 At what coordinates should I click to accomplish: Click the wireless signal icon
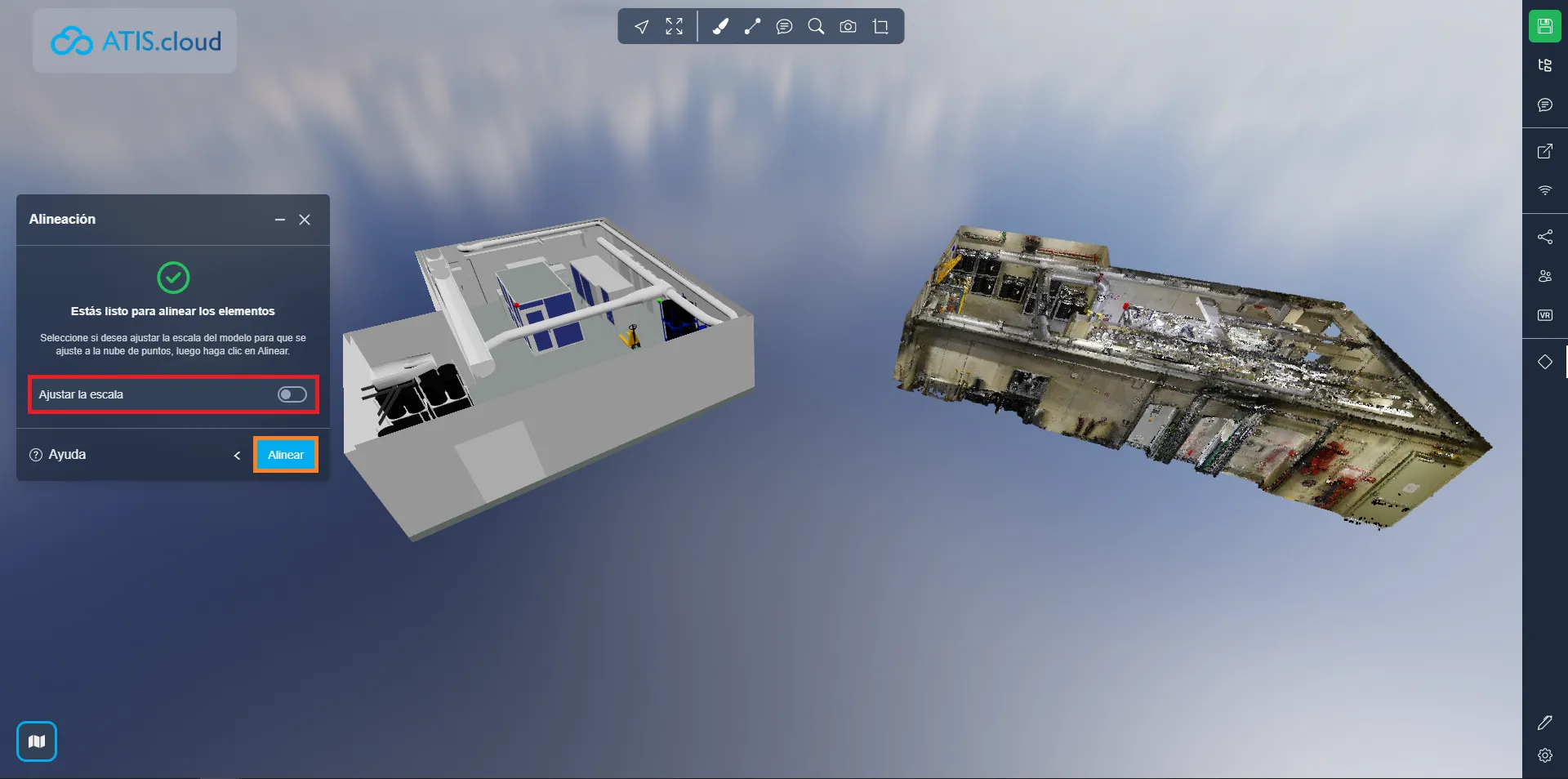(x=1545, y=190)
